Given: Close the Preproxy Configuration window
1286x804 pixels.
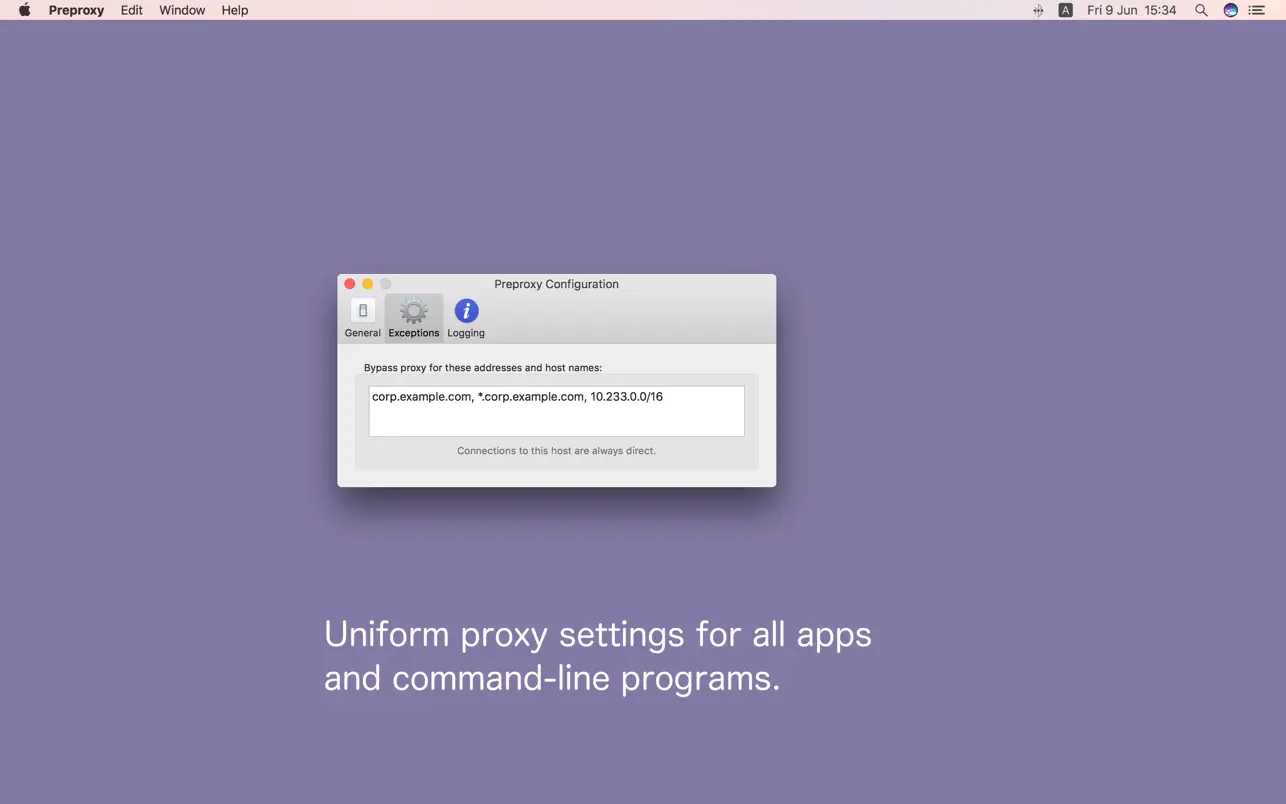Looking at the screenshot, I should [x=350, y=283].
